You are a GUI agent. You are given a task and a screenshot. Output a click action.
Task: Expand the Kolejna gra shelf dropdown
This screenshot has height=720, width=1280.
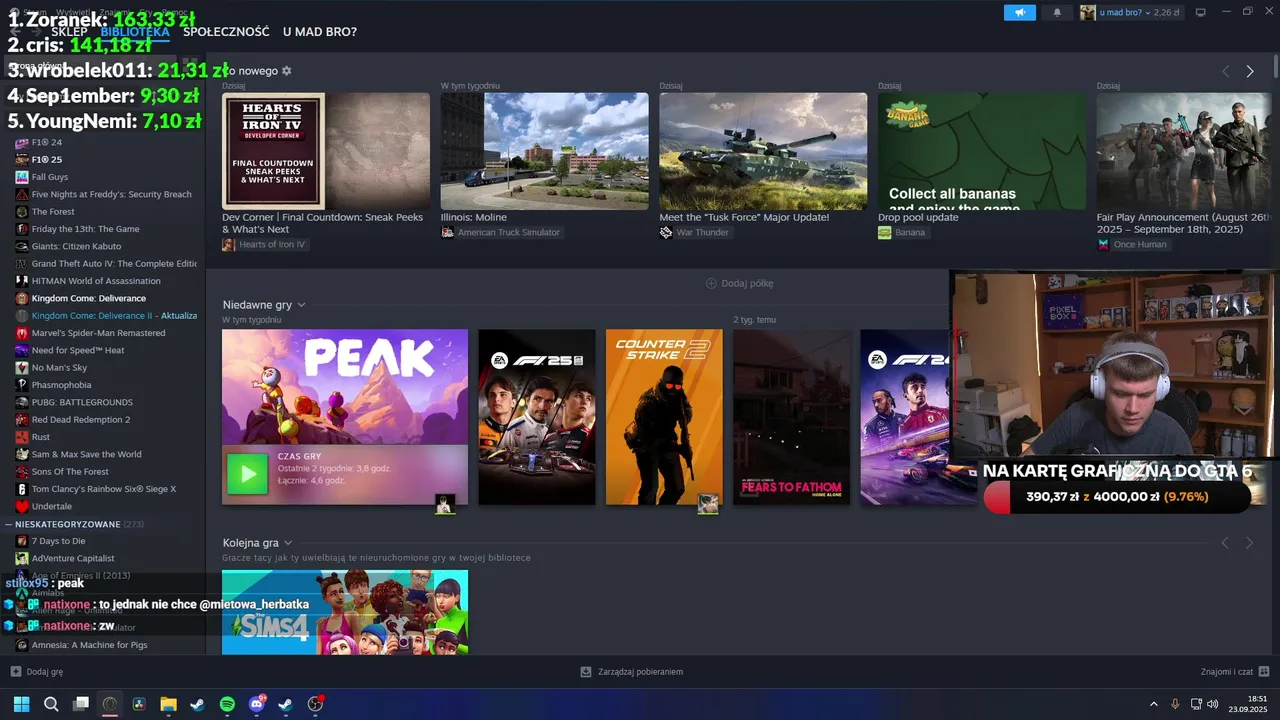[x=288, y=543]
